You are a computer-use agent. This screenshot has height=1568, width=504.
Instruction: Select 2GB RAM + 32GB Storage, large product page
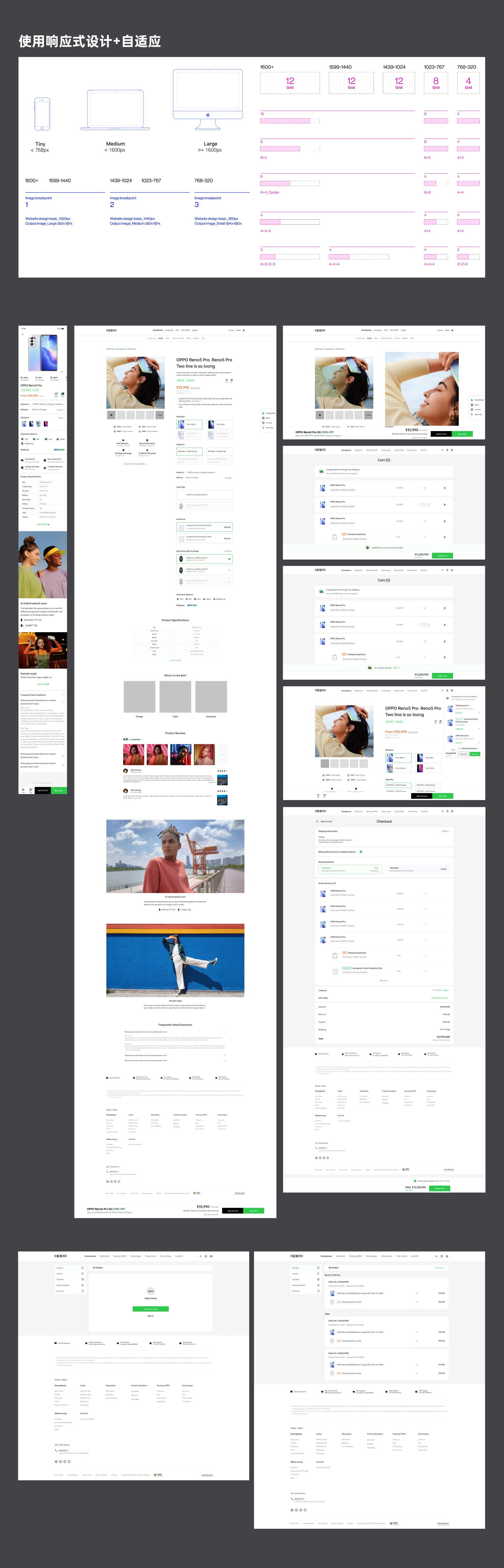190,452
